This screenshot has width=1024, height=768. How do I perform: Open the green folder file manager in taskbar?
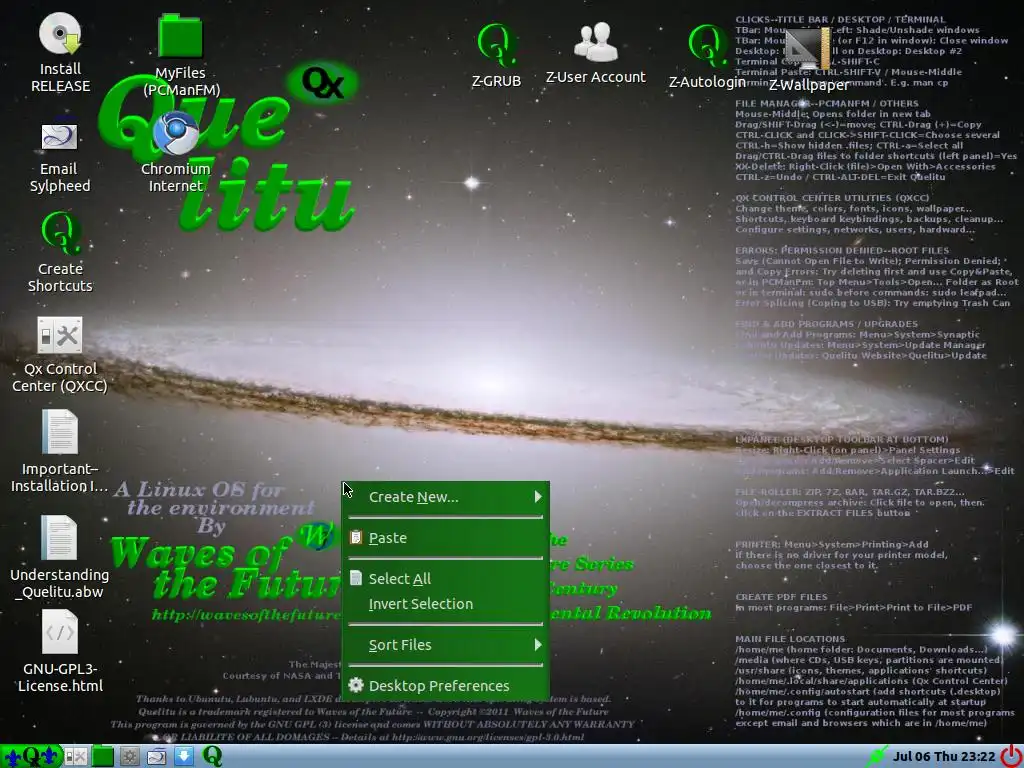[x=103, y=756]
